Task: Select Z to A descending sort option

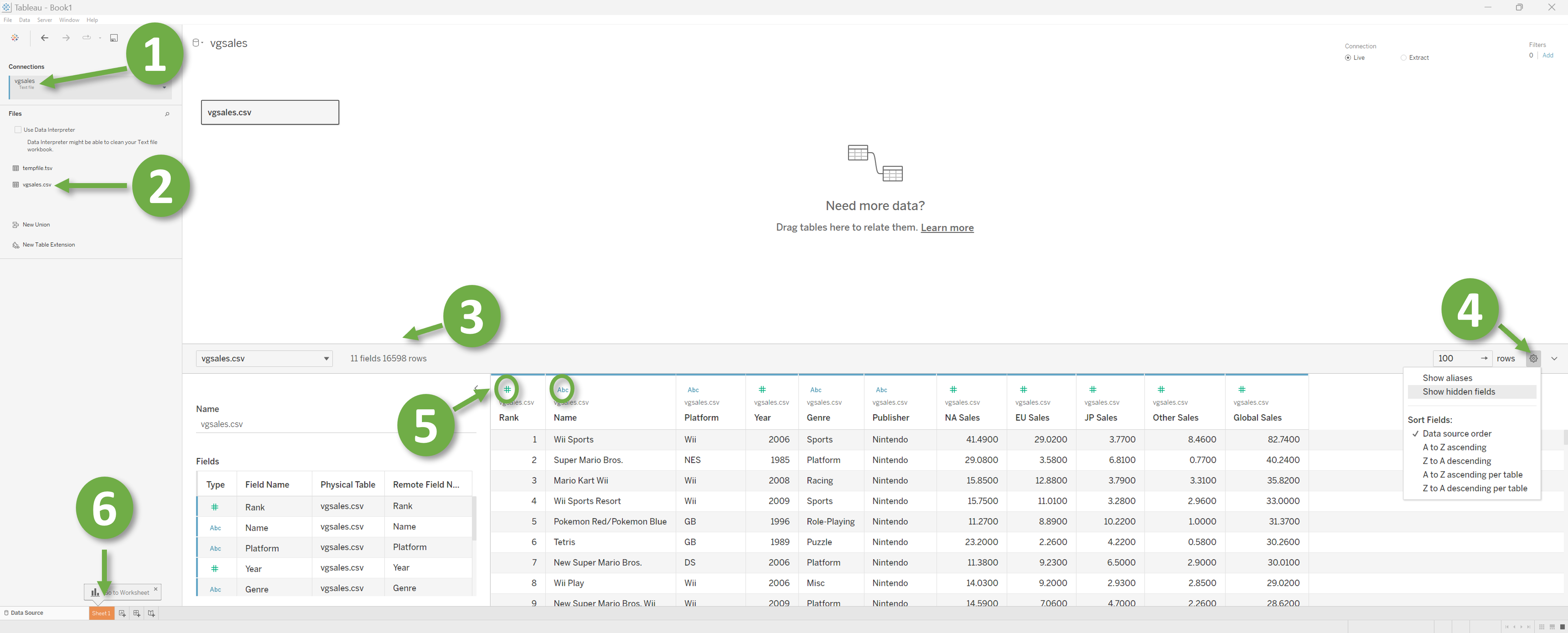Action: point(1456,461)
